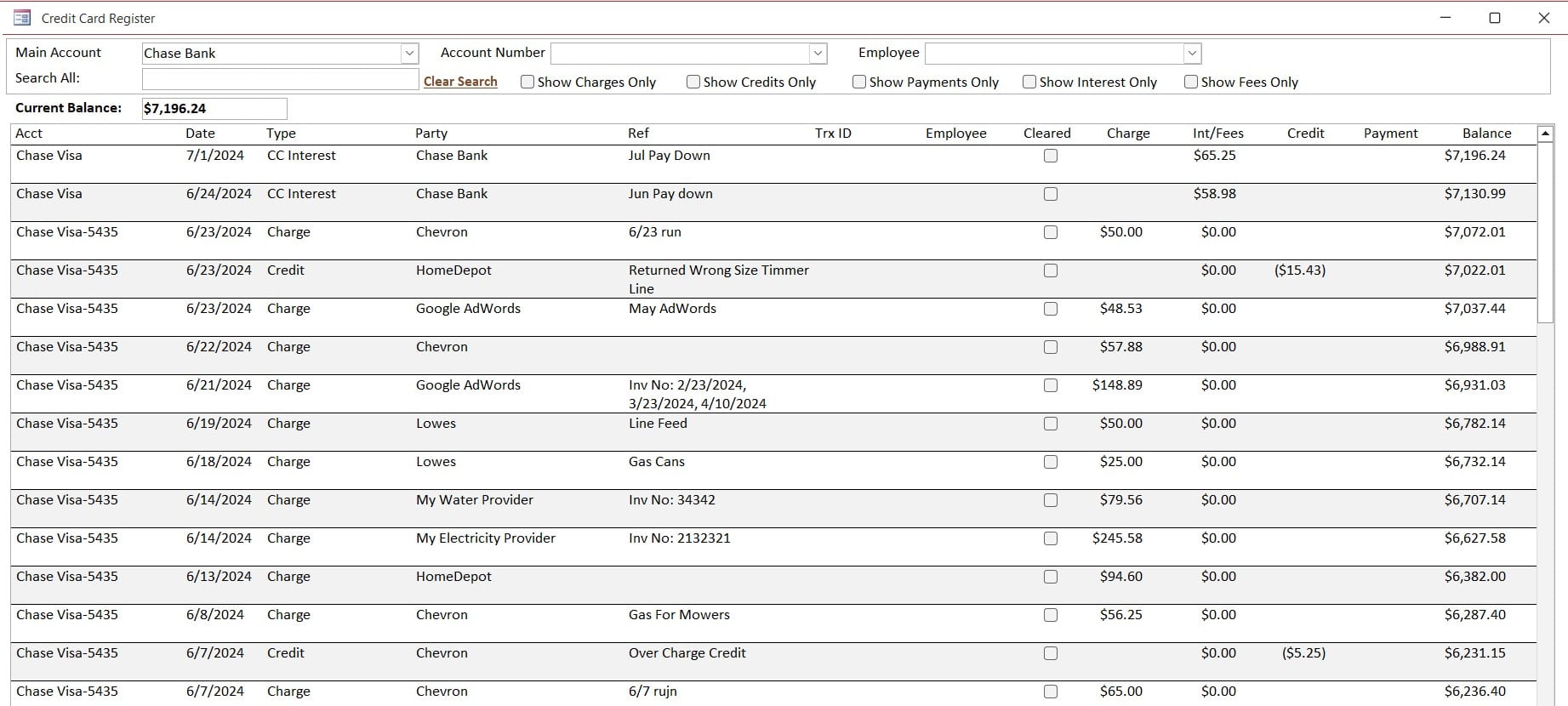
Task: Check Cleared box for Jun Pay down row
Action: pos(1051,194)
